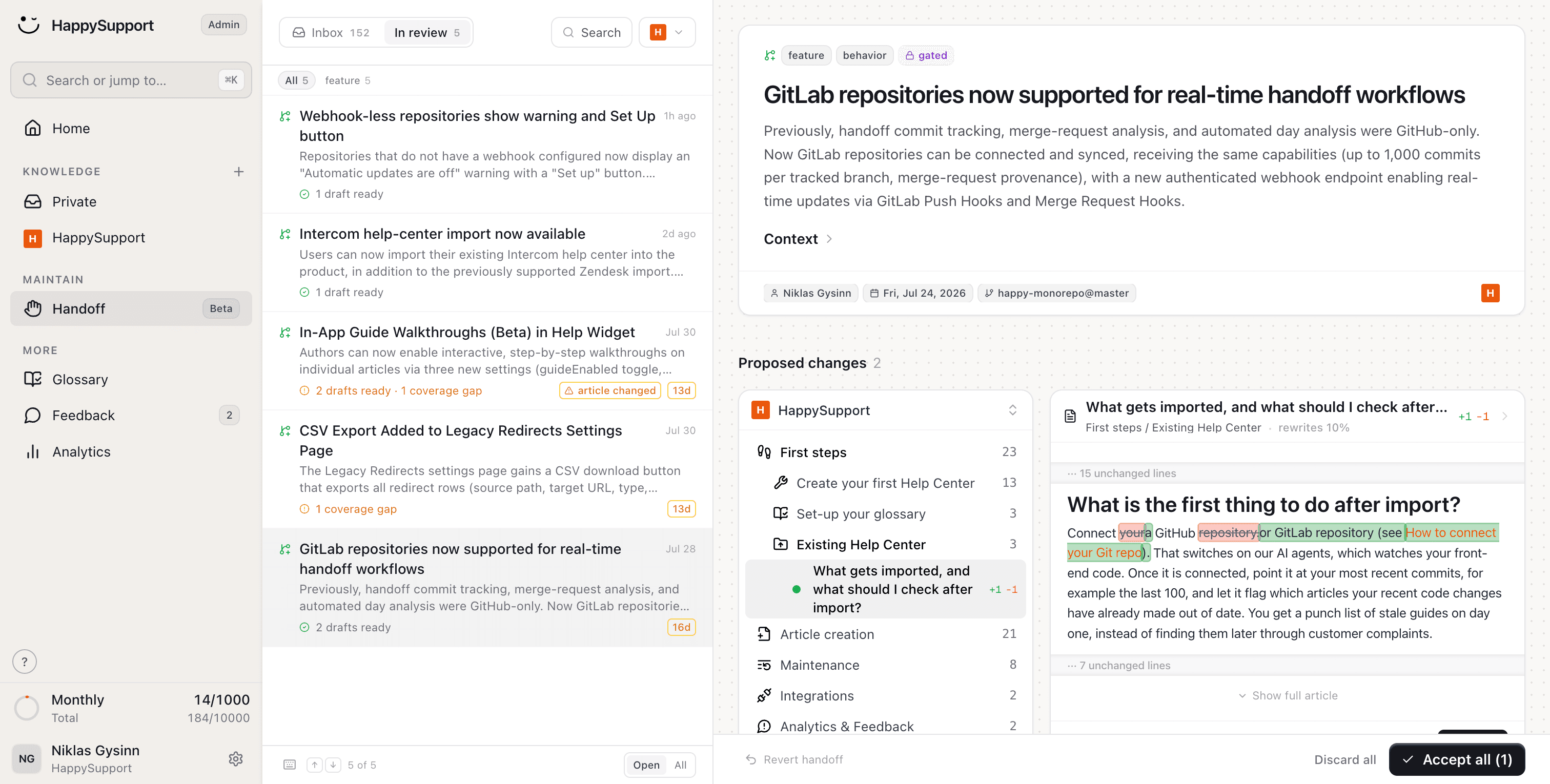
Task: Click the happy-monorepo@master branch chip
Action: coord(1056,293)
